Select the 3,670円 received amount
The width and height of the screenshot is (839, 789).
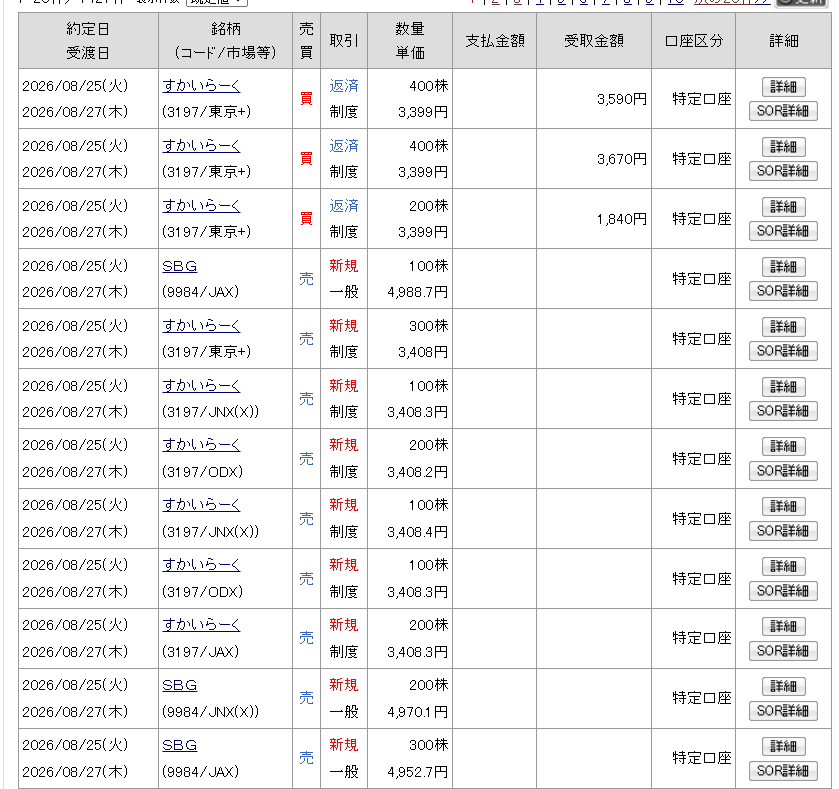[x=622, y=159]
